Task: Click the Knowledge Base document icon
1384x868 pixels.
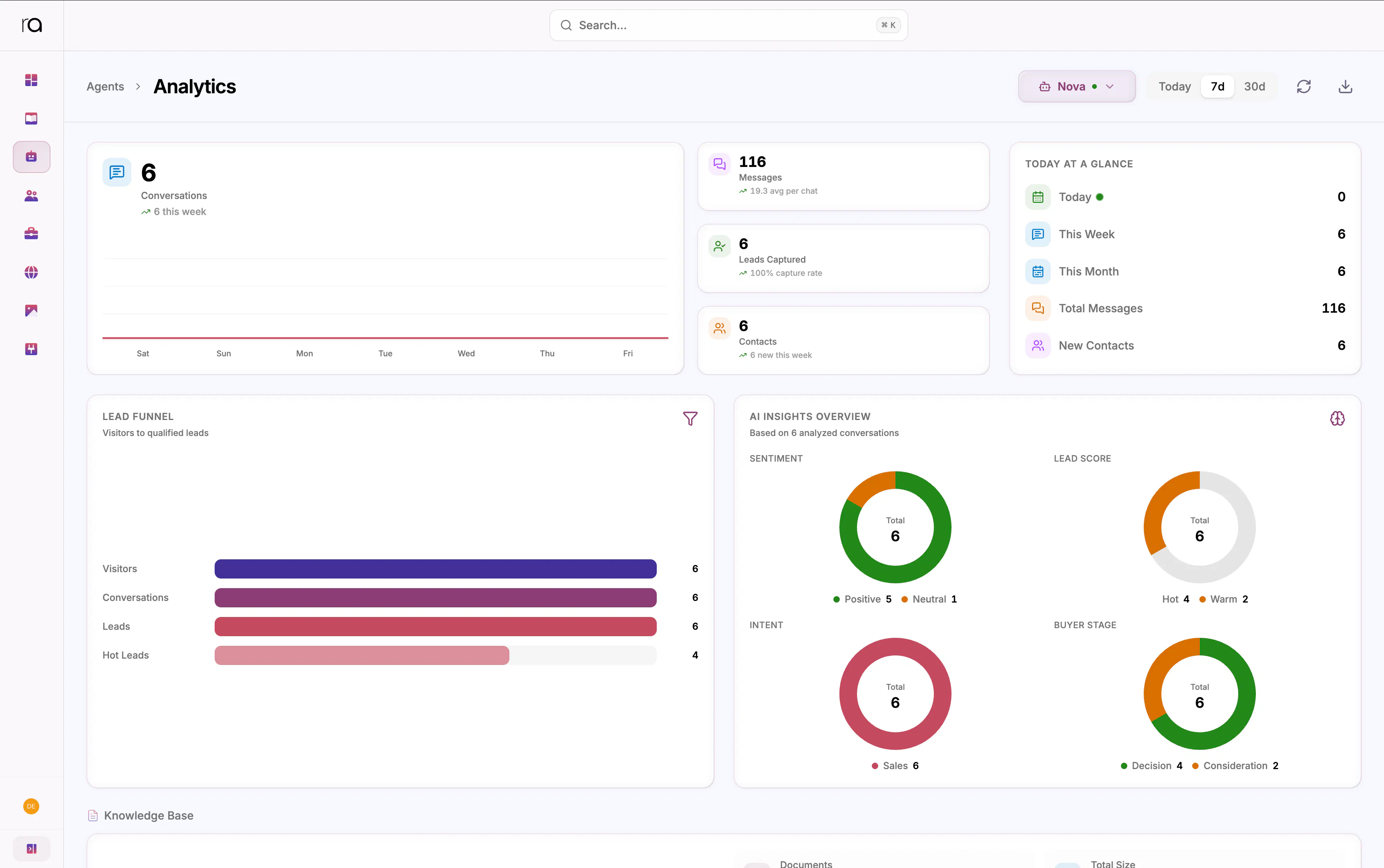Action: (93, 816)
